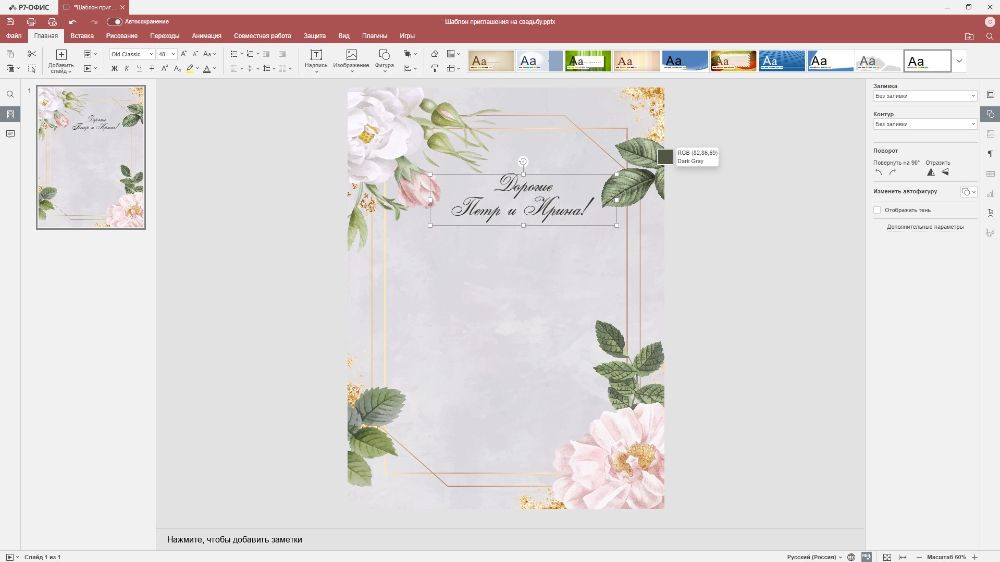Expand the Контур outline dropdown
This screenshot has height=562, width=1000.
tap(925, 124)
